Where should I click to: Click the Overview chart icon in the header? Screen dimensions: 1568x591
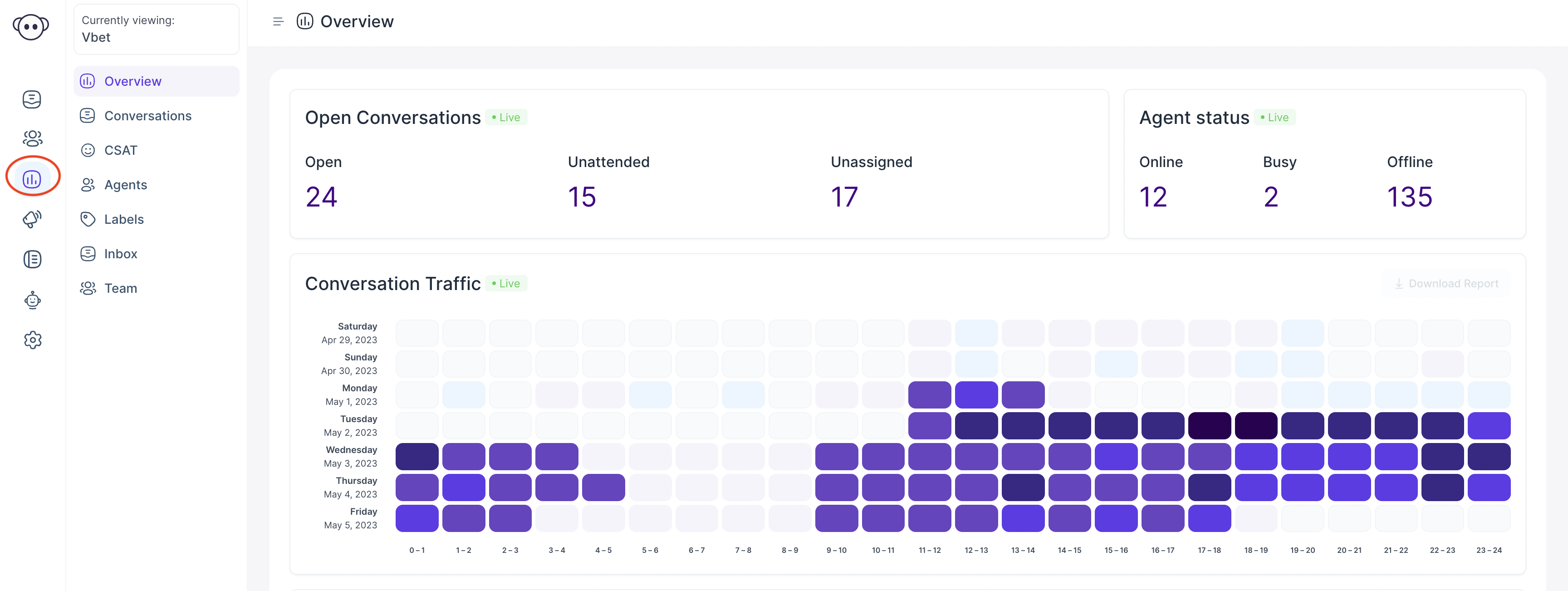point(304,21)
